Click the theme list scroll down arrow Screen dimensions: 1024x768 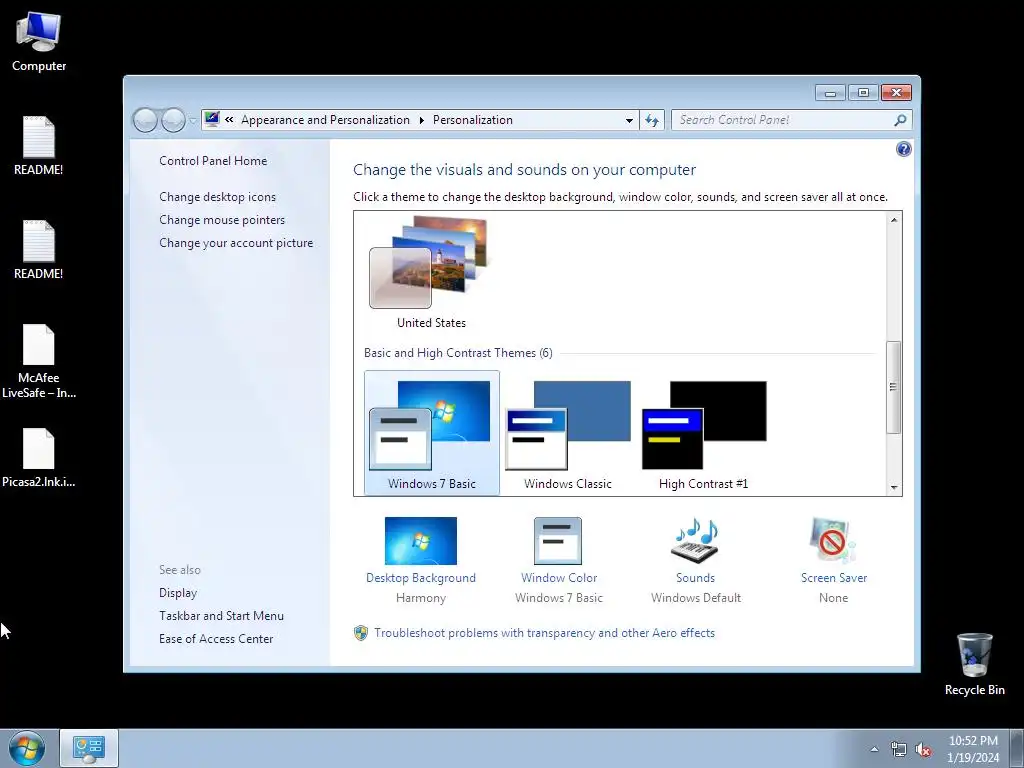click(894, 487)
